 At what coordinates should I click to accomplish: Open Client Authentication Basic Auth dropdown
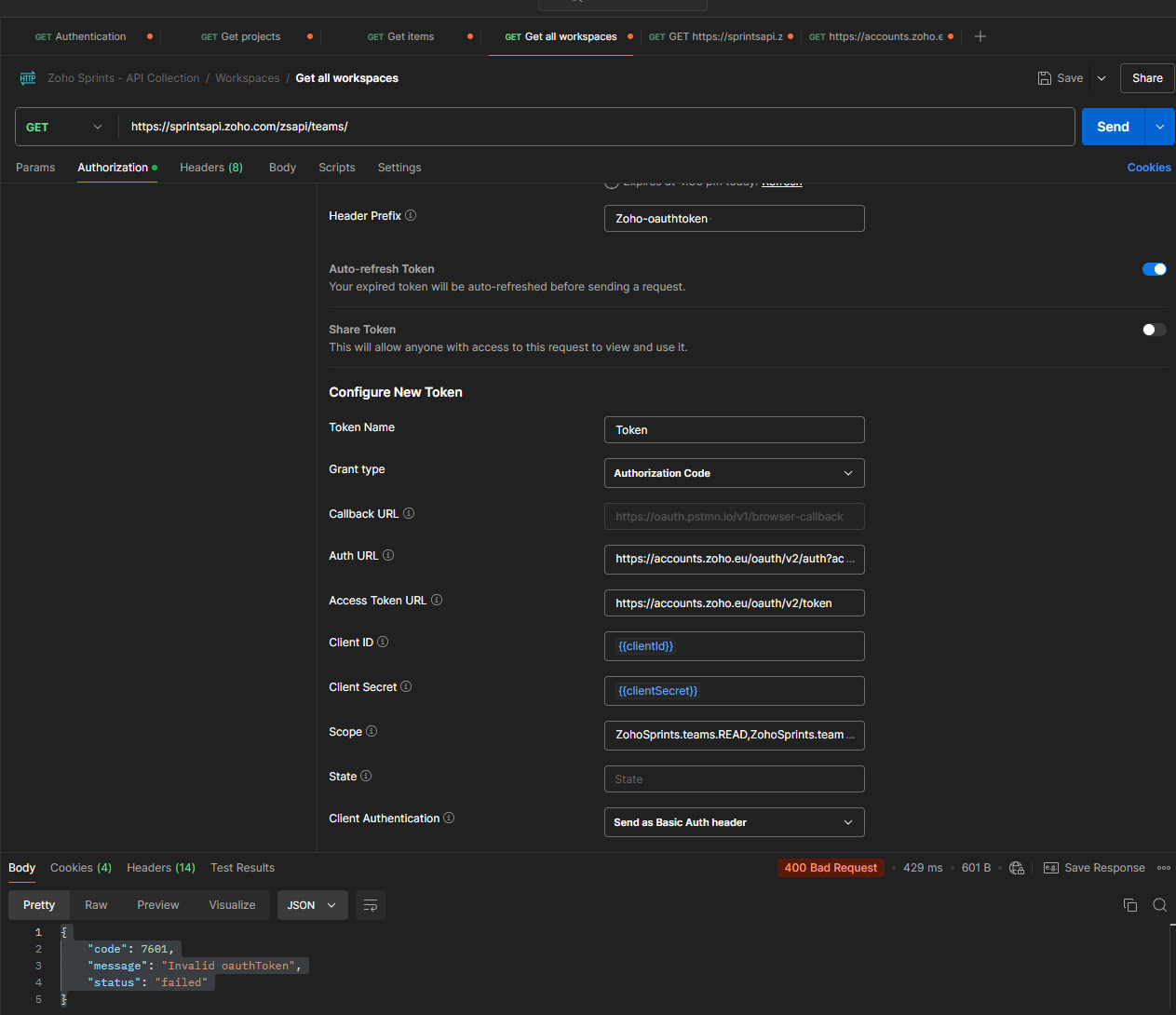point(735,822)
